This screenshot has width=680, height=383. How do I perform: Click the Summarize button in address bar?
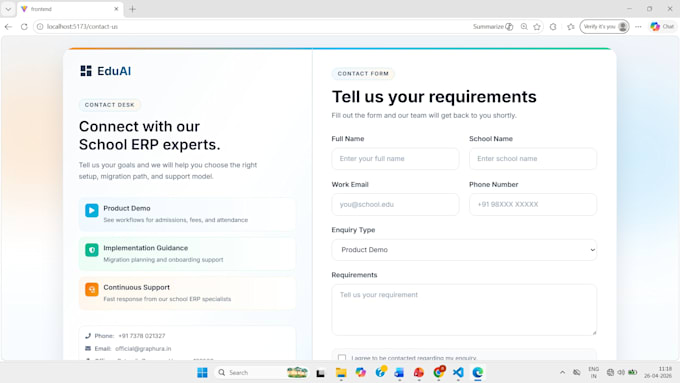click(493, 26)
